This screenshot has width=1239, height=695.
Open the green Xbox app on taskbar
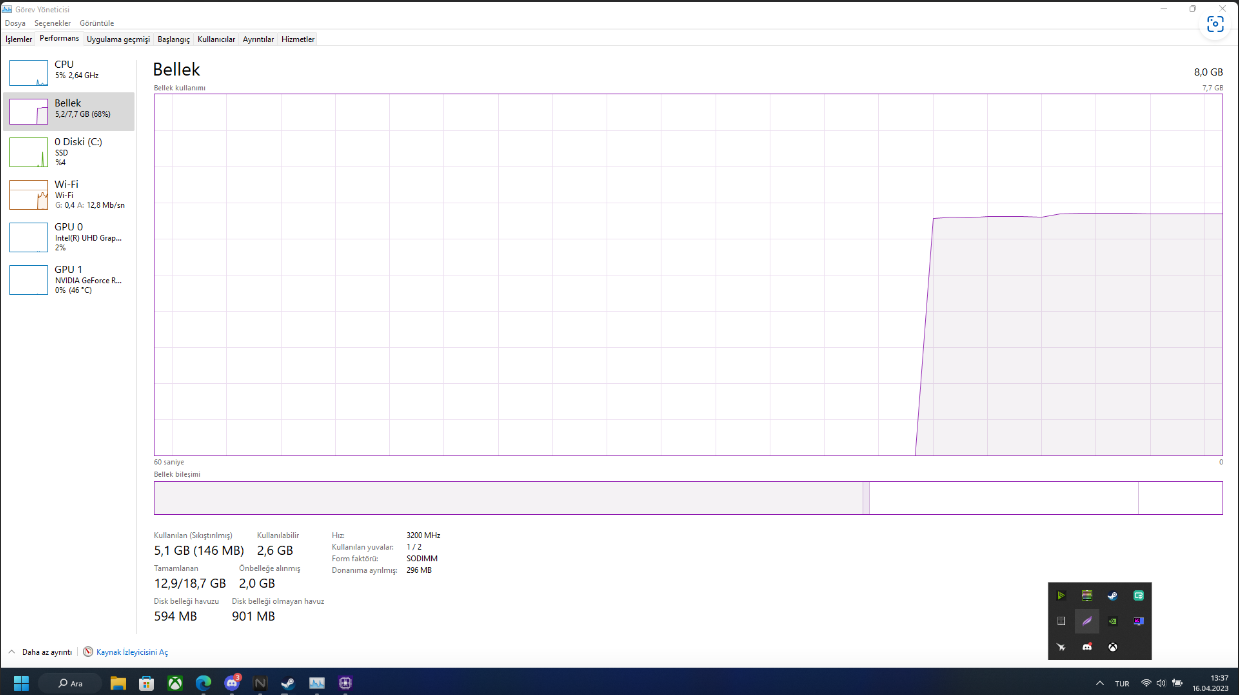click(x=175, y=683)
